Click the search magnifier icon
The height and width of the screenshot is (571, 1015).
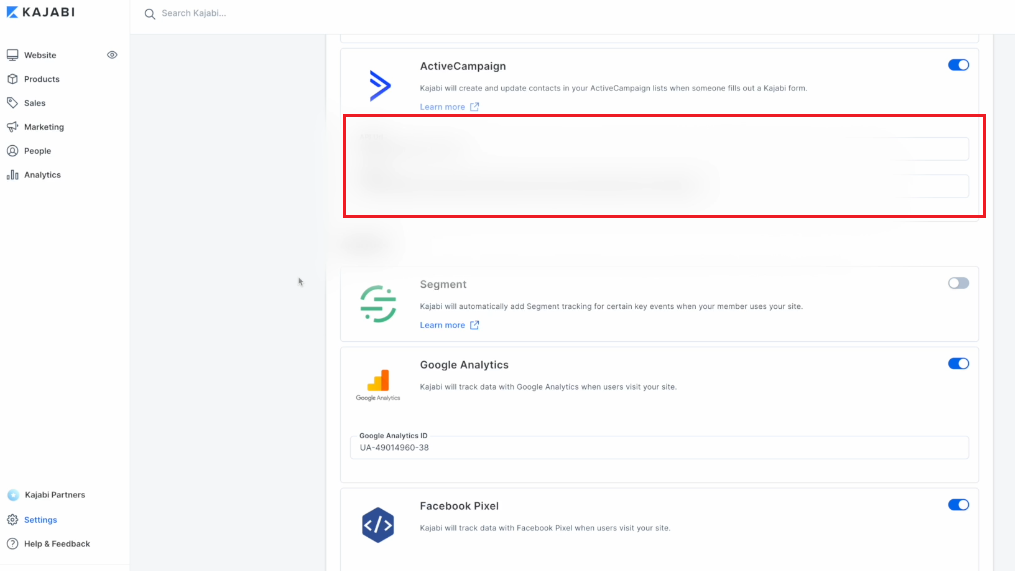click(x=150, y=14)
